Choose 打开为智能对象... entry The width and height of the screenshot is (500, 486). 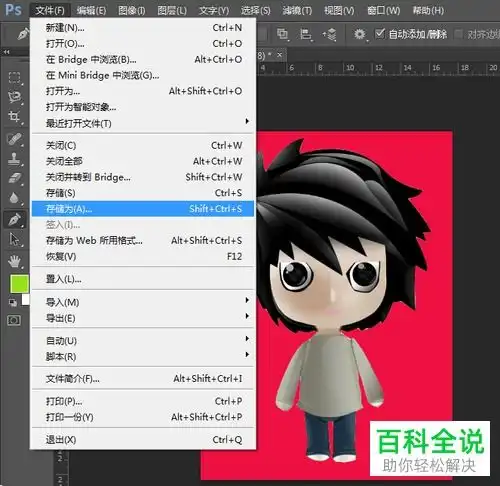pos(143,107)
